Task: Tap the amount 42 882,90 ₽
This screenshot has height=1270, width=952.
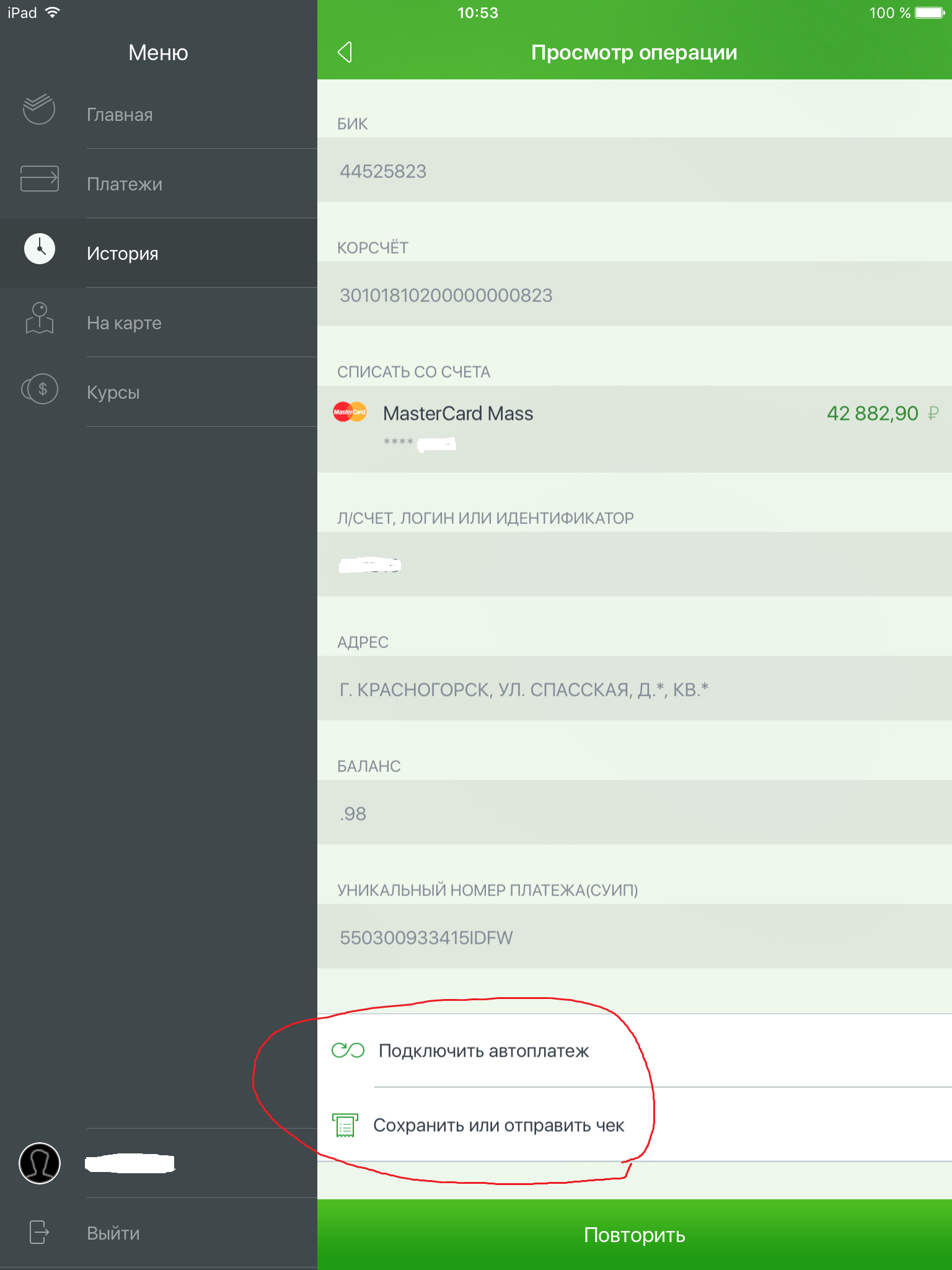Action: [883, 413]
